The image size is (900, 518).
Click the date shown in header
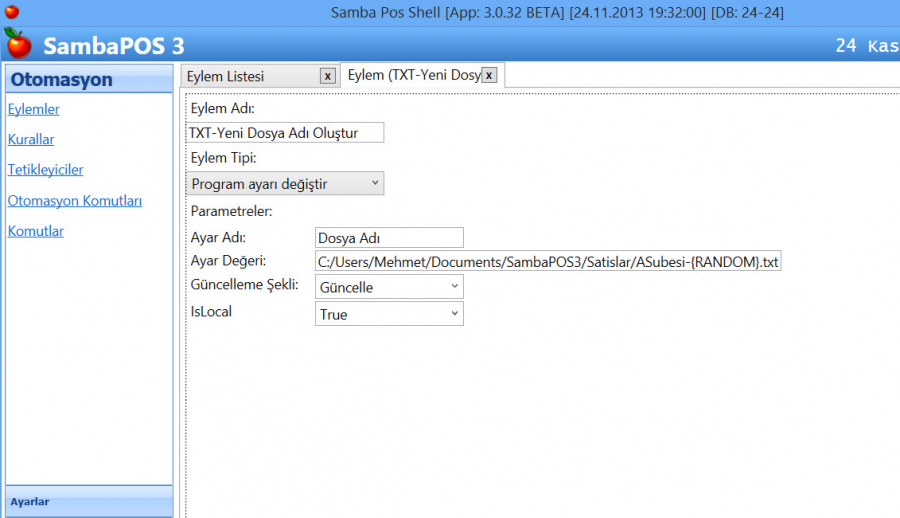tap(867, 45)
